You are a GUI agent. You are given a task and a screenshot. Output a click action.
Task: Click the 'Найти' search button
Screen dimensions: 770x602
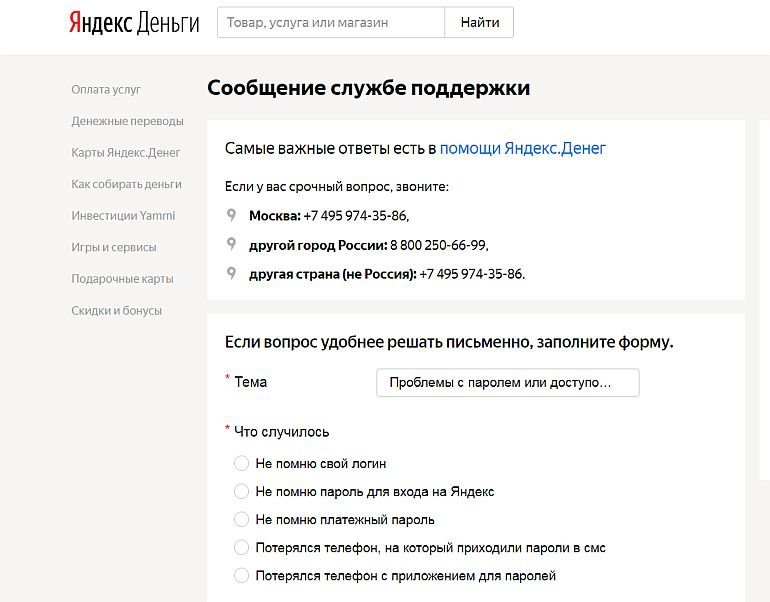pos(479,22)
